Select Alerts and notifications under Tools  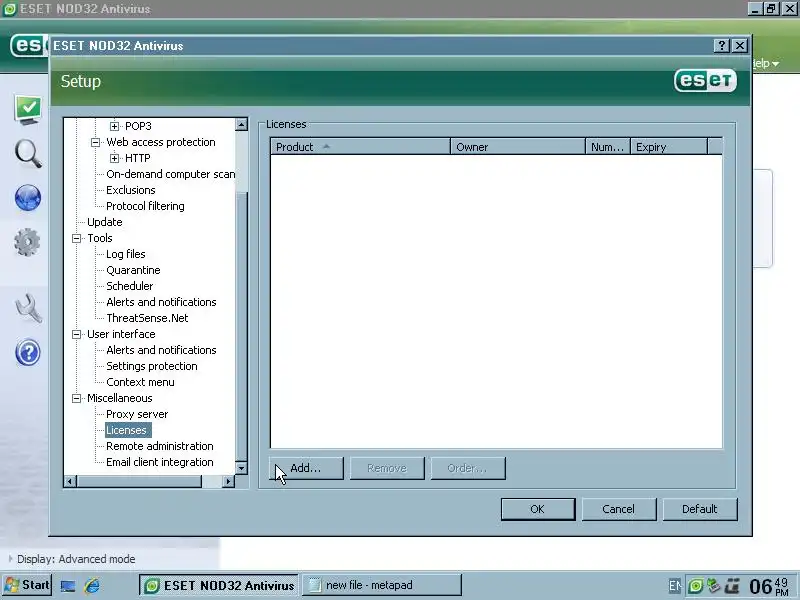161,302
